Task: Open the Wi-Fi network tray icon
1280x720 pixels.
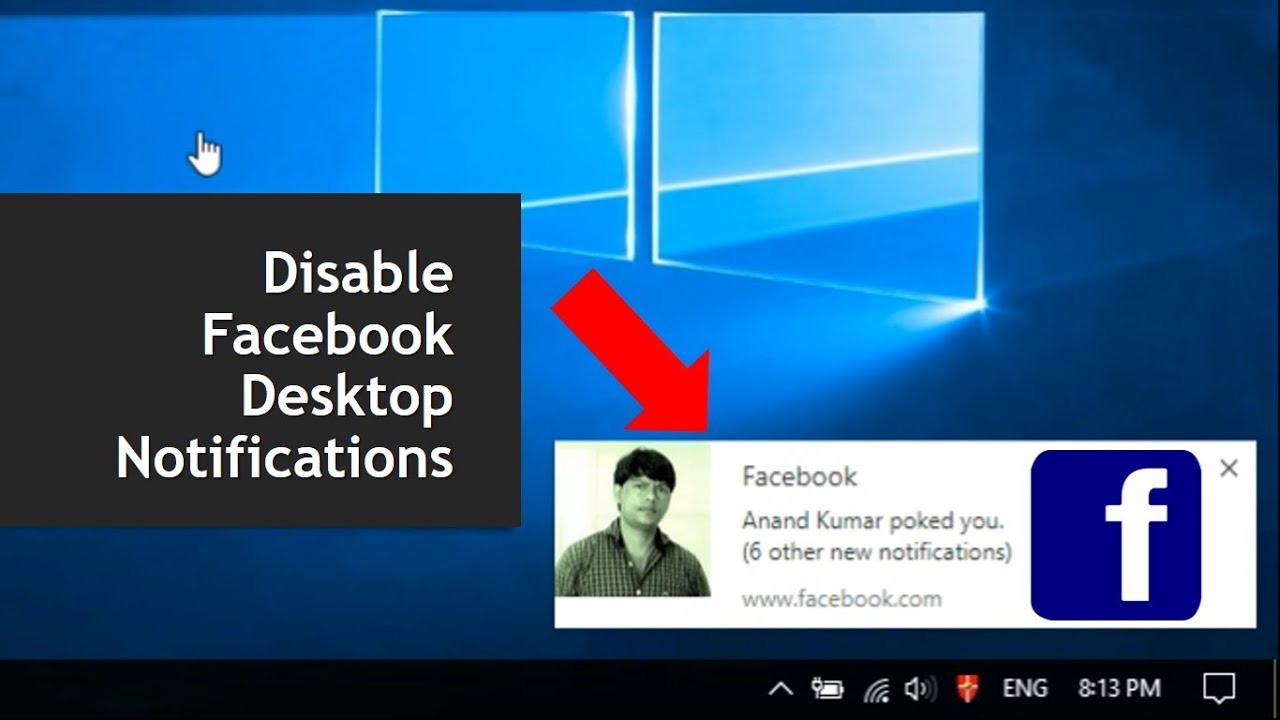Action: point(877,689)
